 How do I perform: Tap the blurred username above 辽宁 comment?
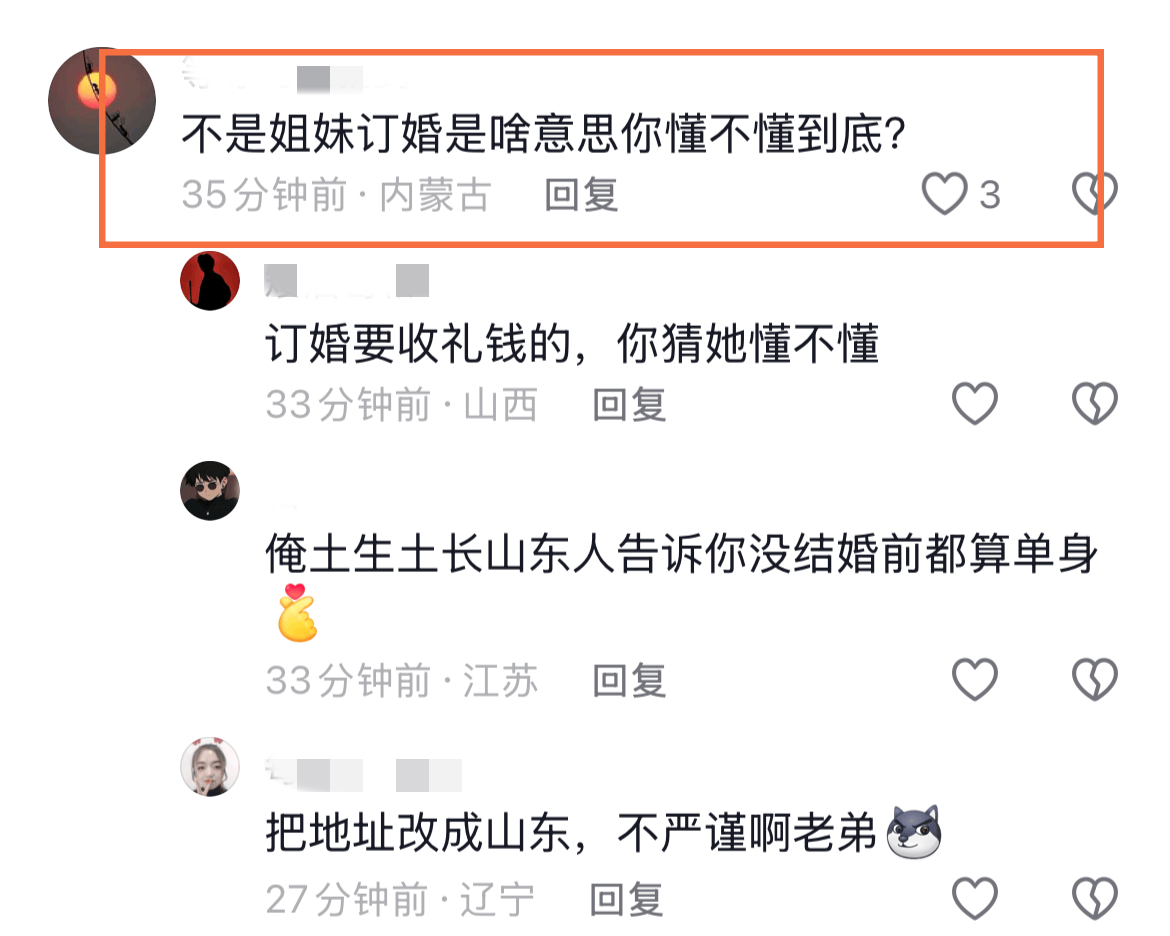pyautogui.click(x=364, y=775)
